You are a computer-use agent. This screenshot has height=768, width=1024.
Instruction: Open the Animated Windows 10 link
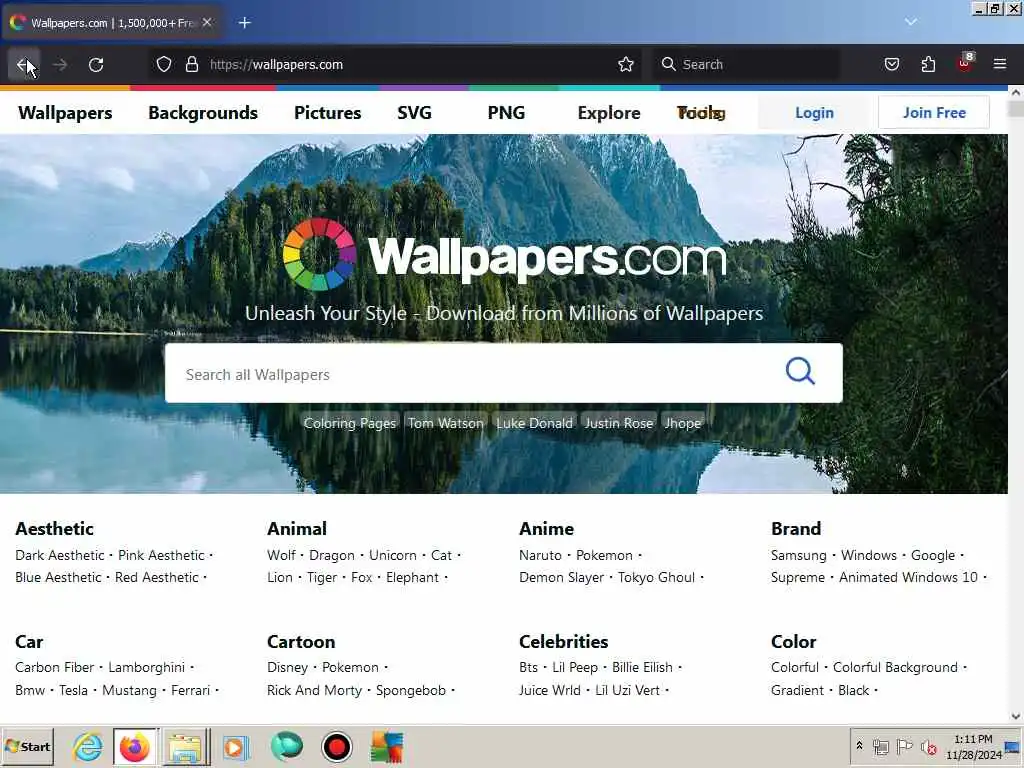tap(908, 577)
